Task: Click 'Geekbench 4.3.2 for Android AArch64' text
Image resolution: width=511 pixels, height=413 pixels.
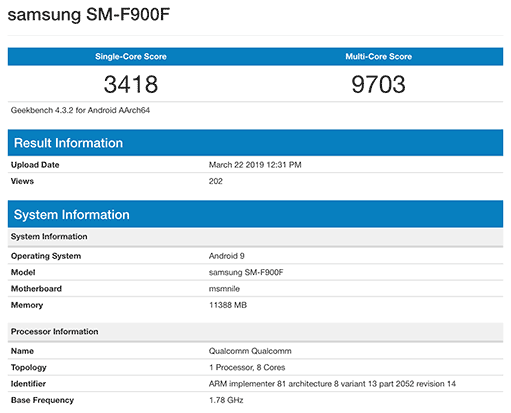Action: click(80, 110)
